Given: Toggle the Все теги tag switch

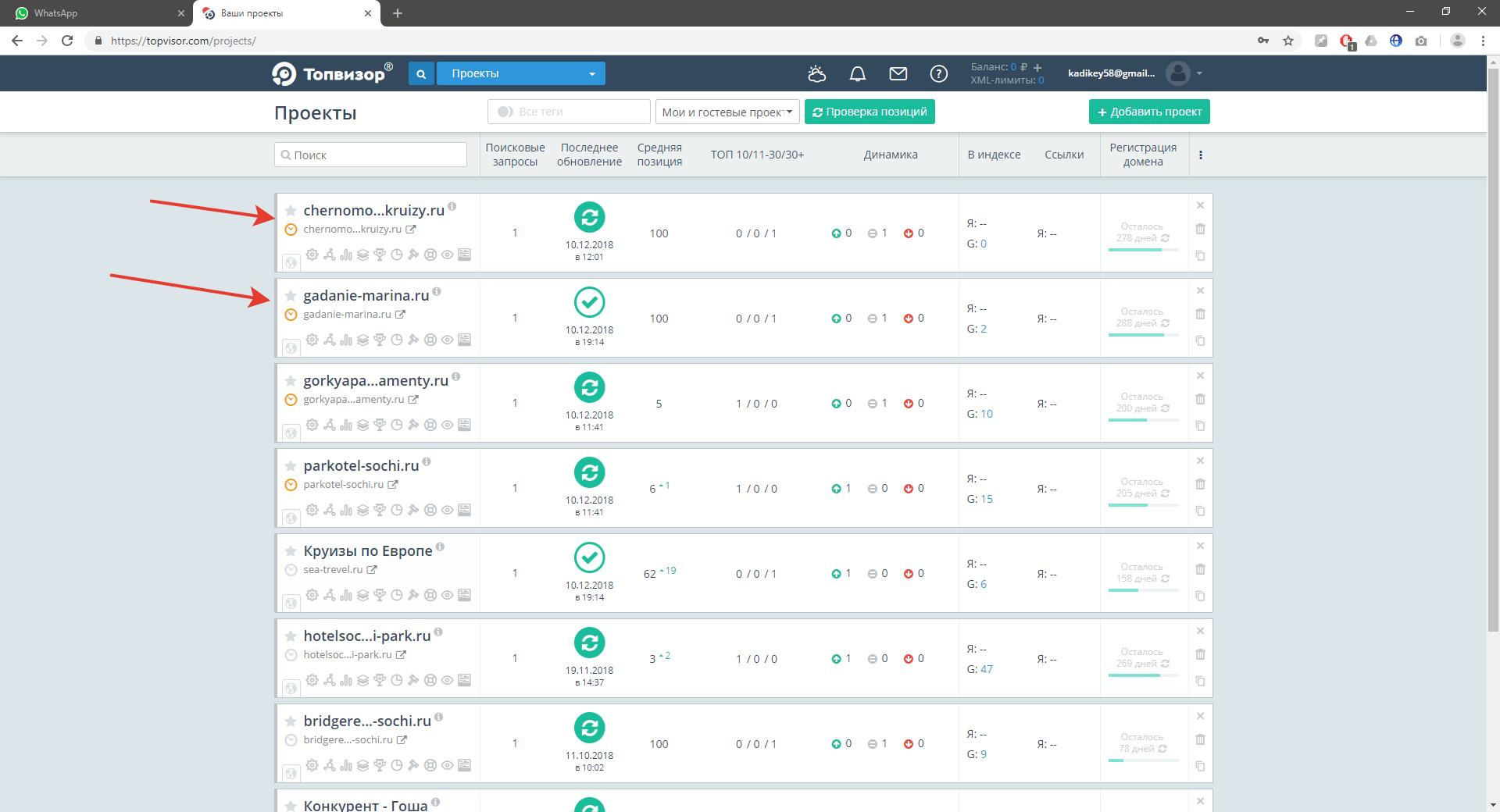Looking at the screenshot, I should [x=505, y=112].
